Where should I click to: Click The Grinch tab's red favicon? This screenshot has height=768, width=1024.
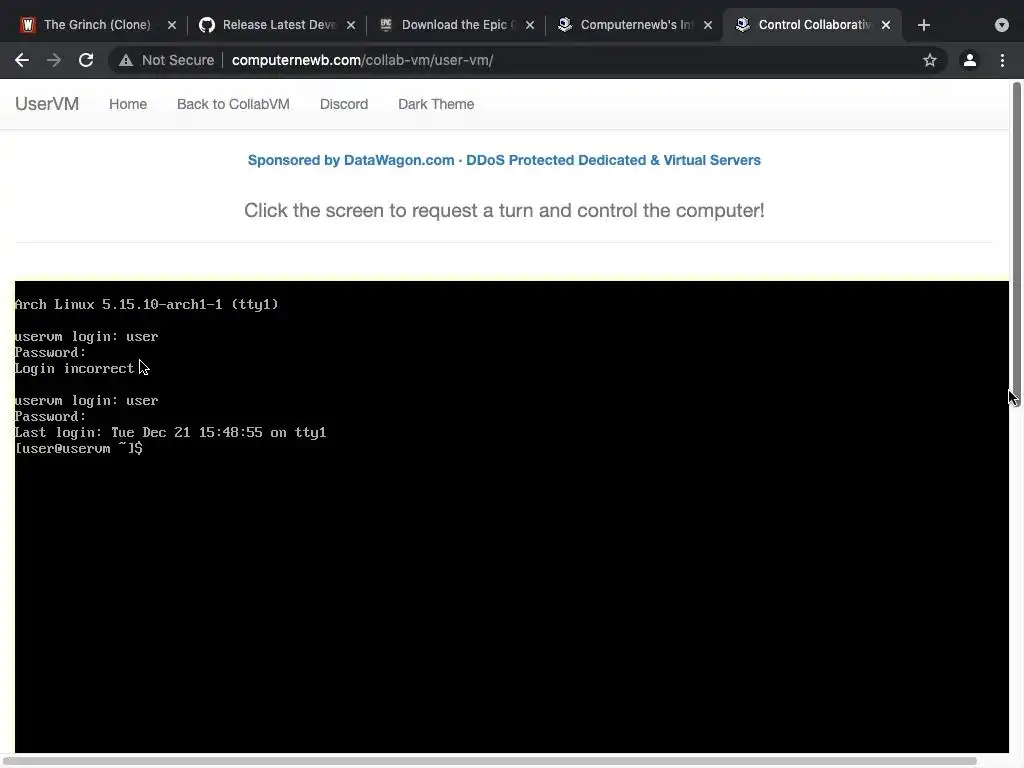tap(27, 25)
